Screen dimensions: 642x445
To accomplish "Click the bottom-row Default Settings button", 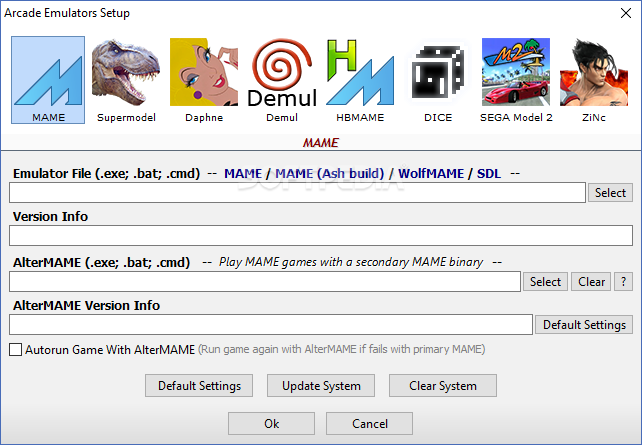I will point(199,386).
